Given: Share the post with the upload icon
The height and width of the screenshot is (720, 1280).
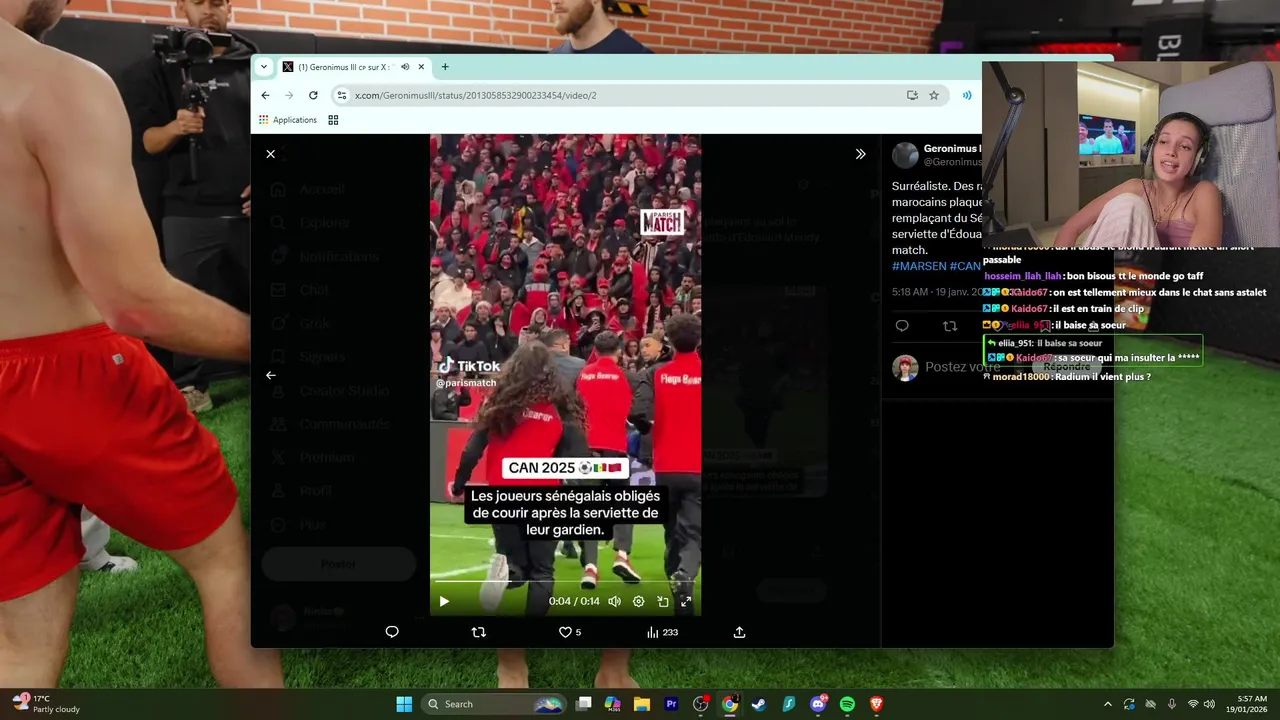Looking at the screenshot, I should coord(740,632).
